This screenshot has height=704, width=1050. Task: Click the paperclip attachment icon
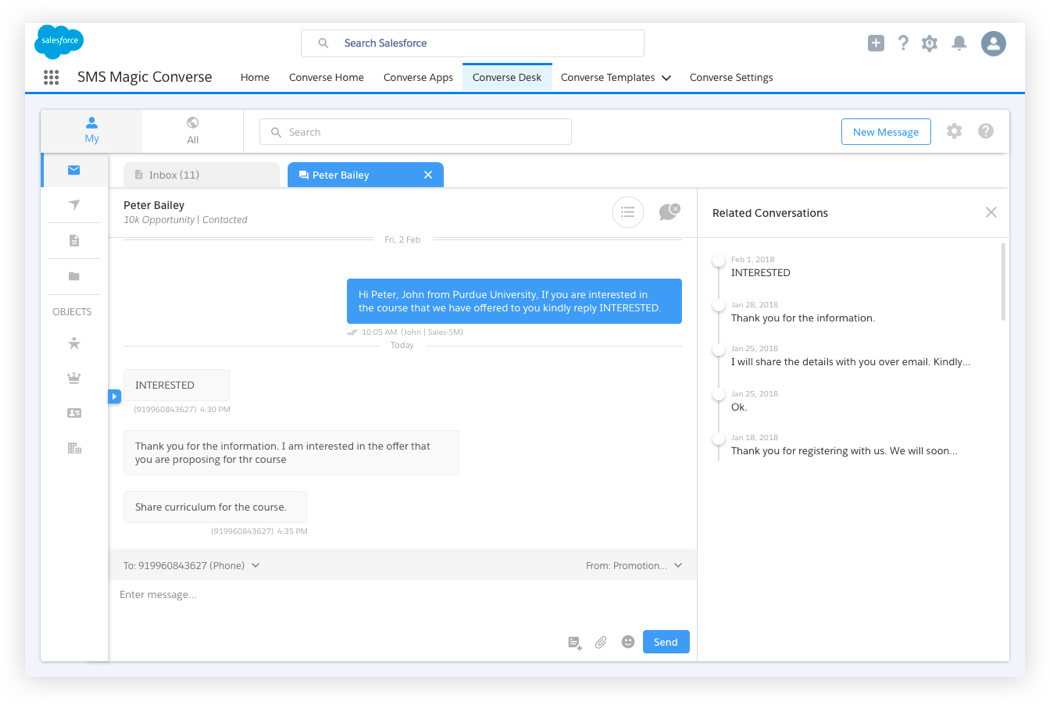point(601,642)
